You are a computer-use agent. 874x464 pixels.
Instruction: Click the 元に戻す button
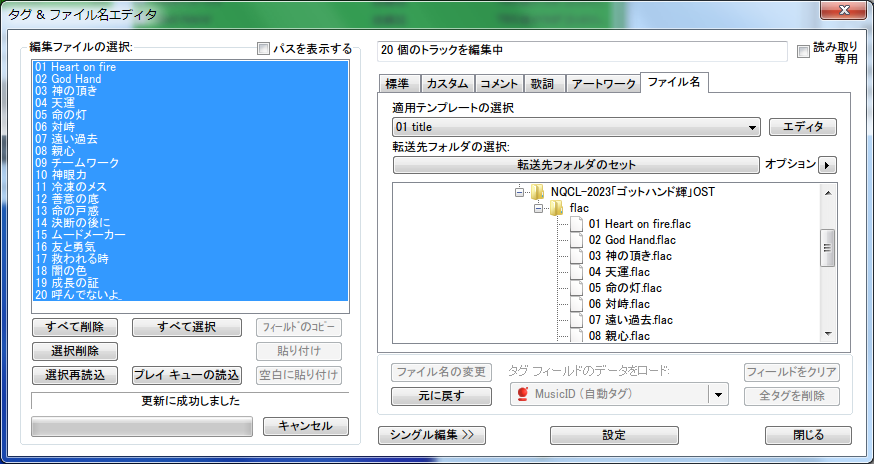coord(441,396)
